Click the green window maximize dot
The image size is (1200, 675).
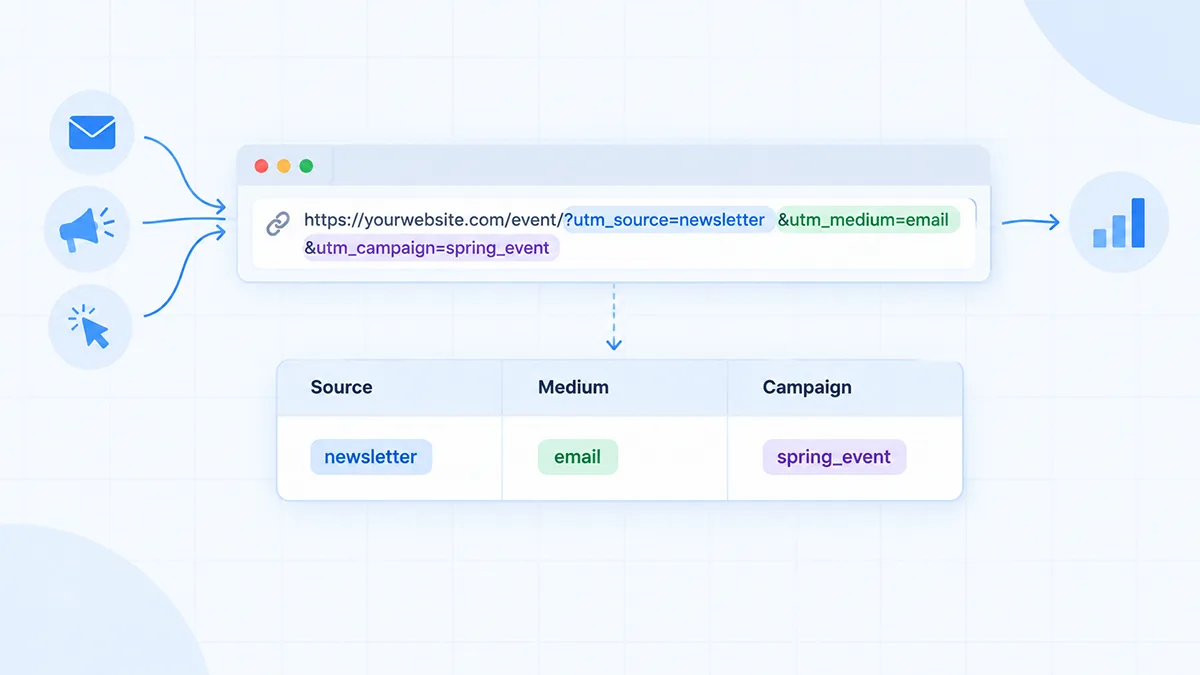click(x=306, y=166)
